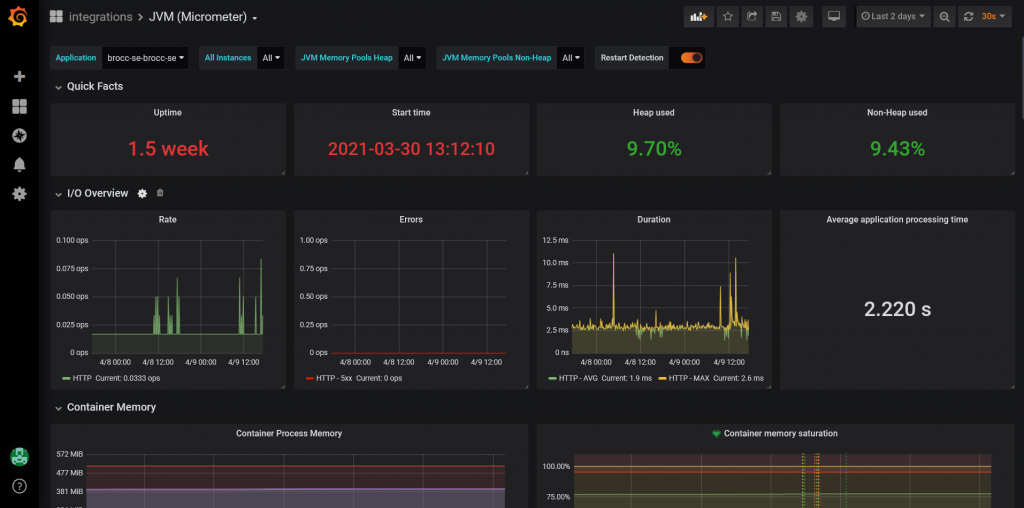Viewport: 1024px width, 508px height.
Task: Open the Create plus menu in sidebar
Action: 19,76
